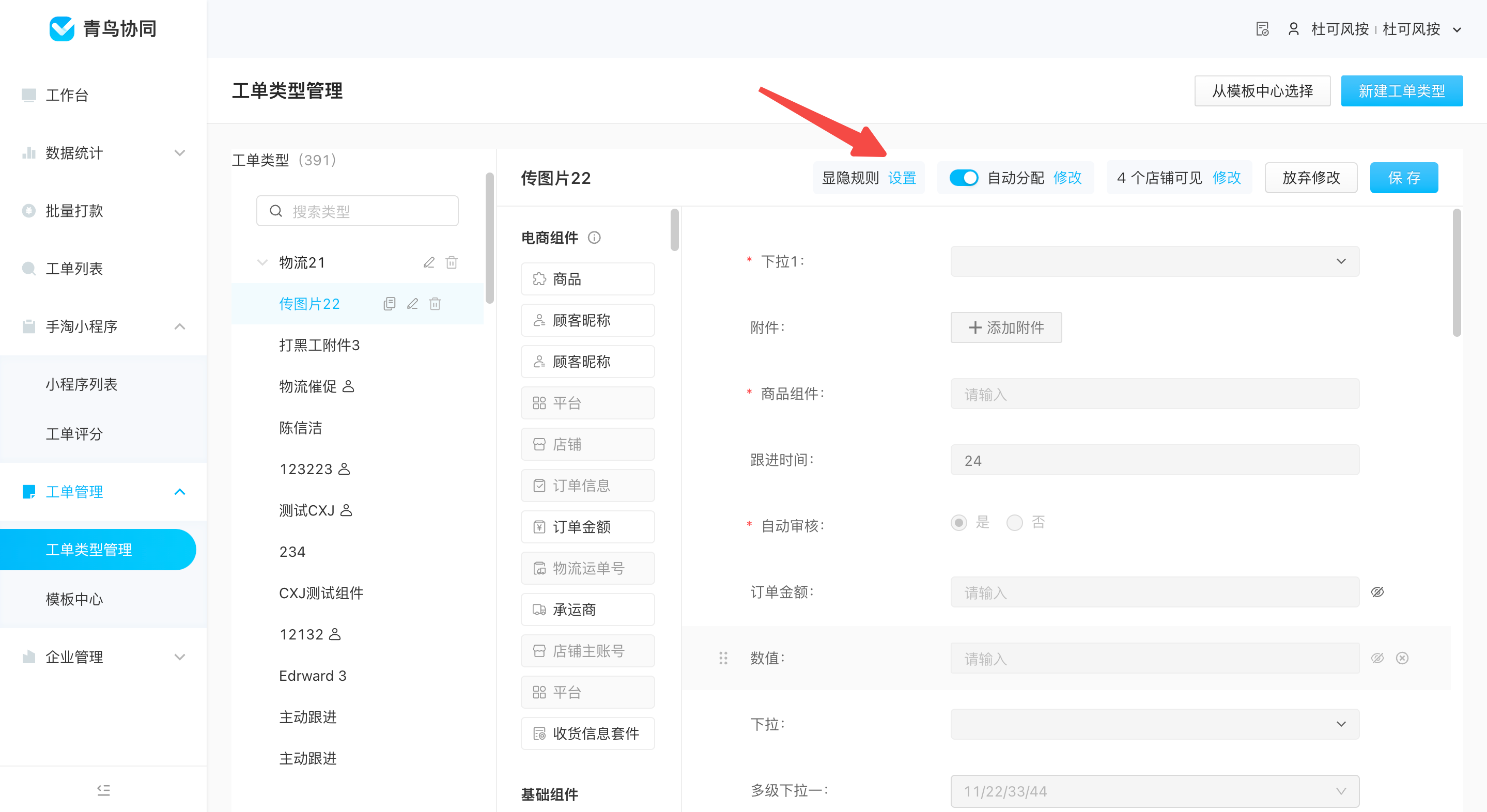The height and width of the screenshot is (812, 1487).
Task: Expand the user account dropdown chevron
Action: (x=1457, y=30)
